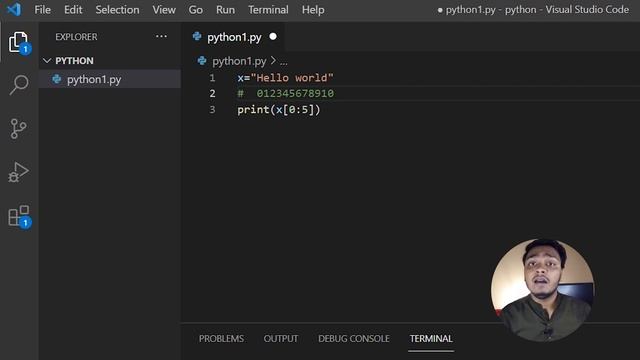Click the Python icon beside python1.py in Explorer
This screenshot has height=360, width=640.
(57, 79)
